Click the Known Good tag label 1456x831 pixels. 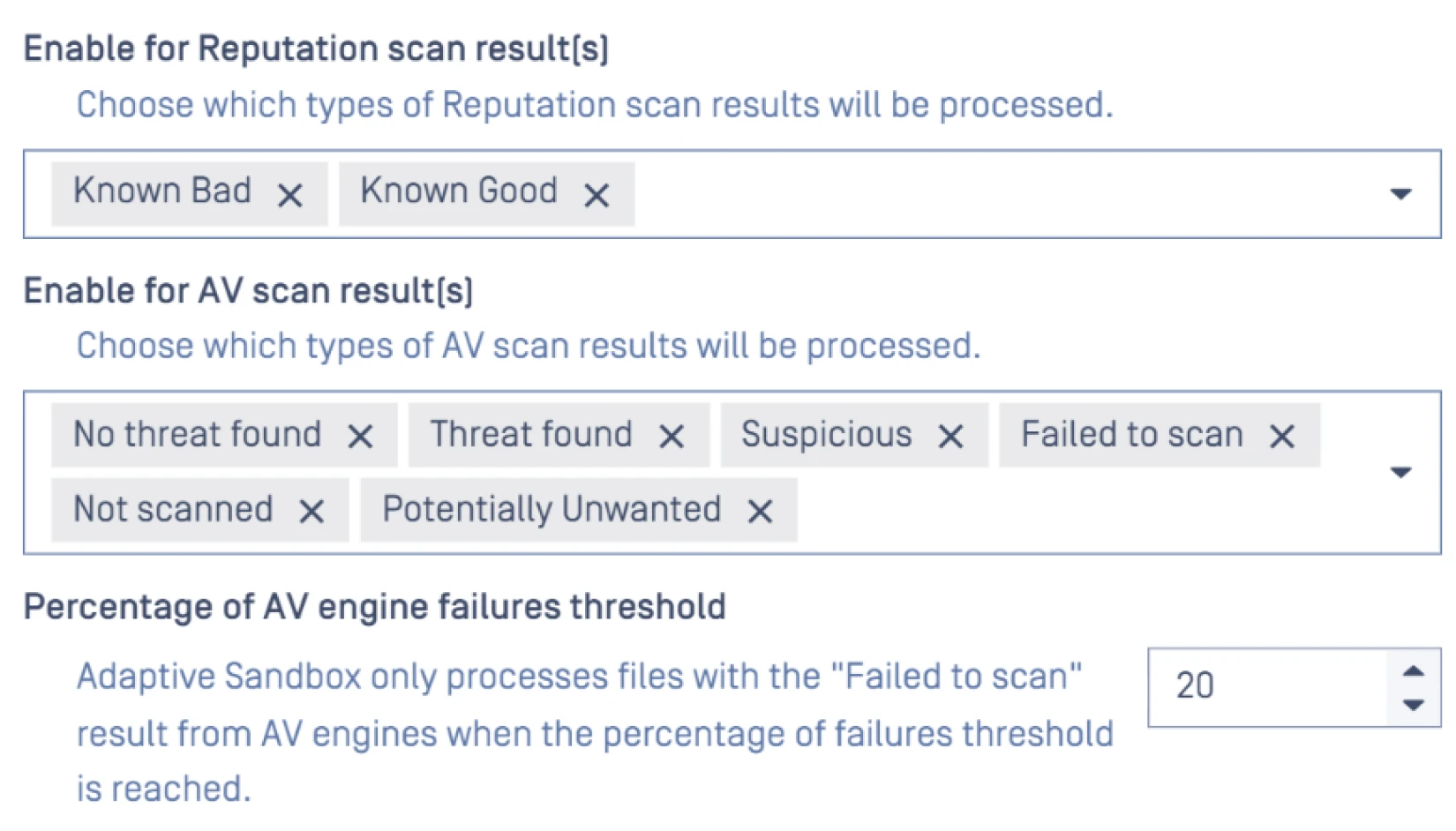point(459,191)
